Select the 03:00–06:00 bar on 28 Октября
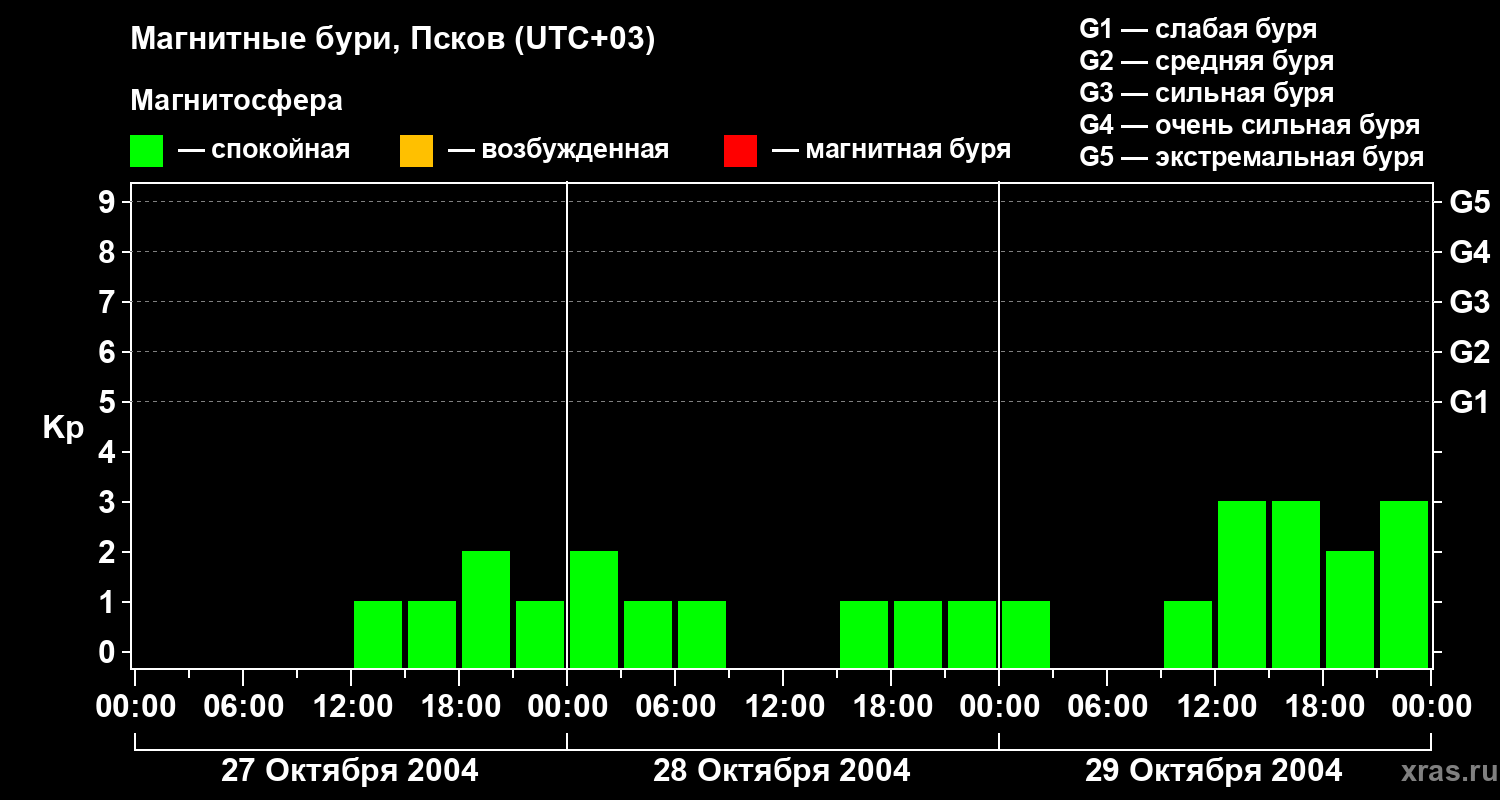 coord(648,634)
